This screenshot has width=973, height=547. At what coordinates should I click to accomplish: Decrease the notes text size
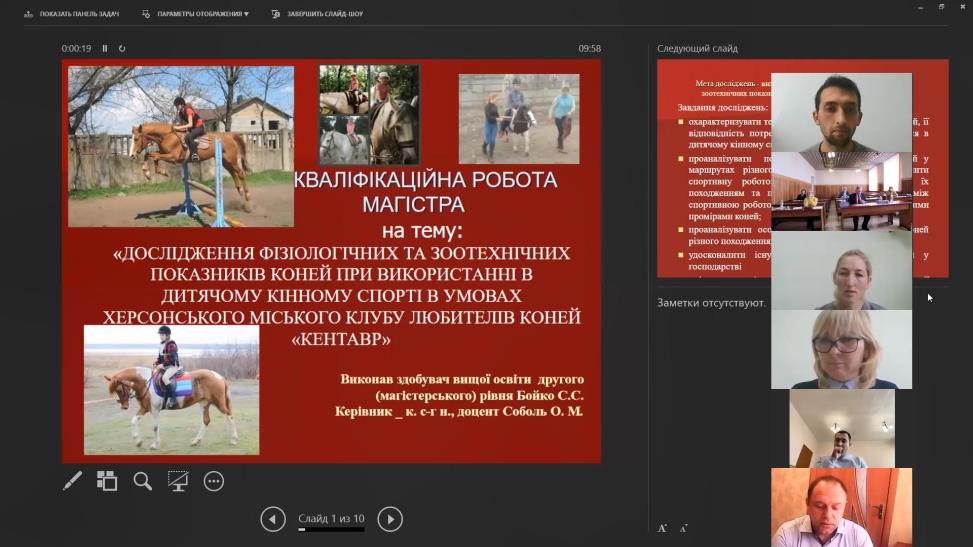click(x=683, y=528)
